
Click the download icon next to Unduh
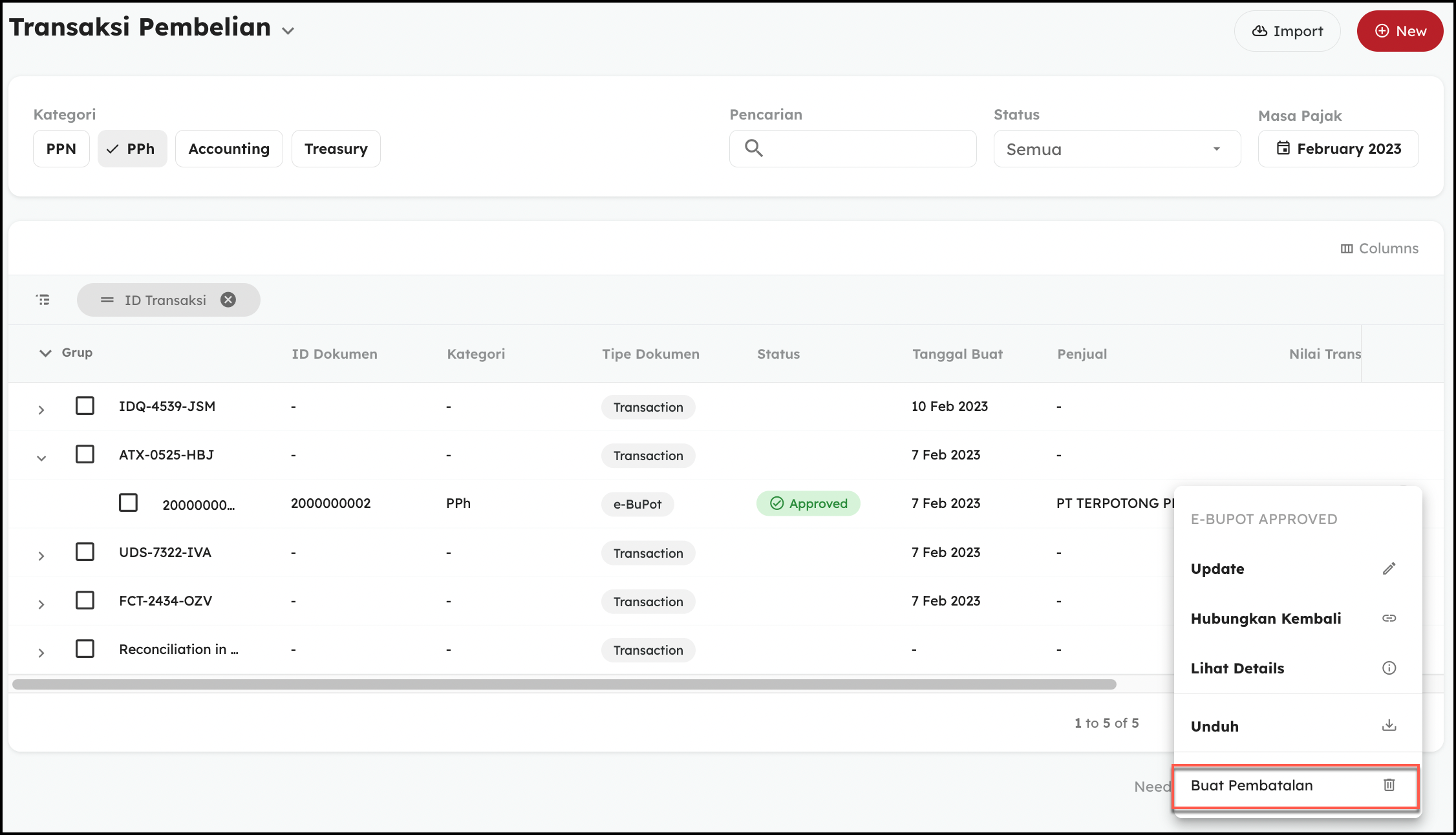point(1389,726)
